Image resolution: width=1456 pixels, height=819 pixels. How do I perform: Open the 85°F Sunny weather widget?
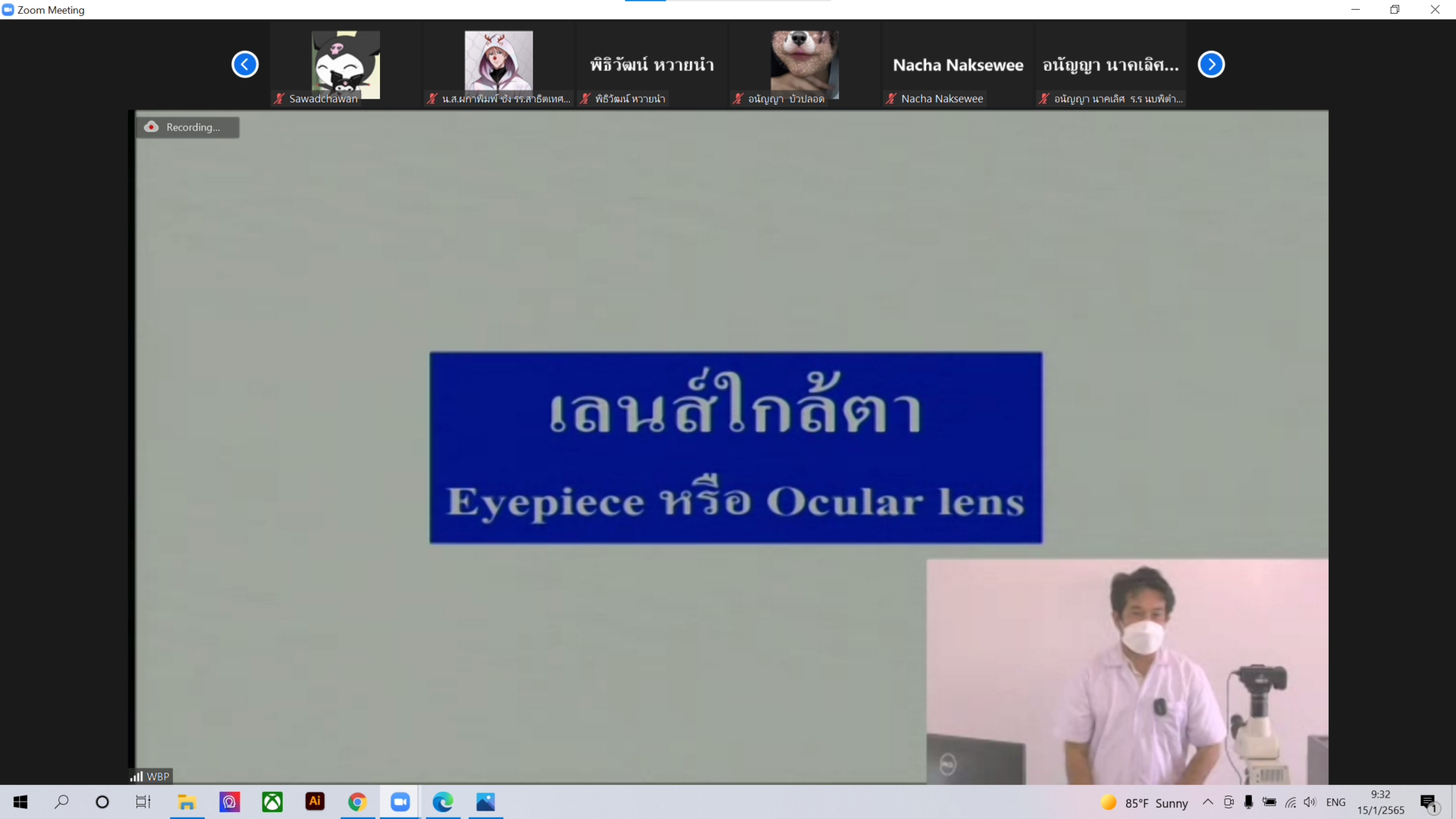coord(1144,802)
